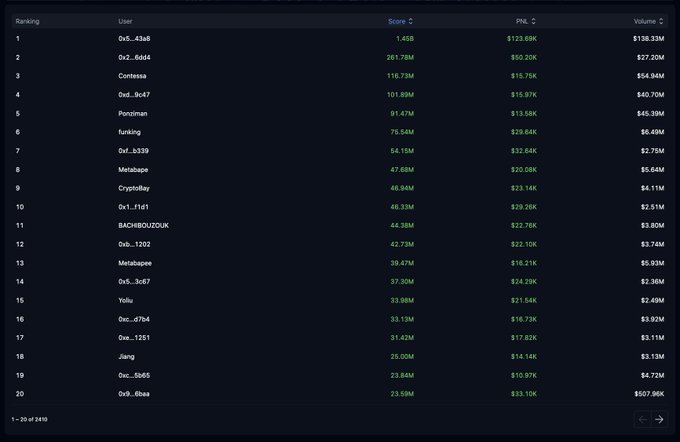This screenshot has height=442, width=680.
Task: Select user 0xc...5b65
Action: pos(134,375)
